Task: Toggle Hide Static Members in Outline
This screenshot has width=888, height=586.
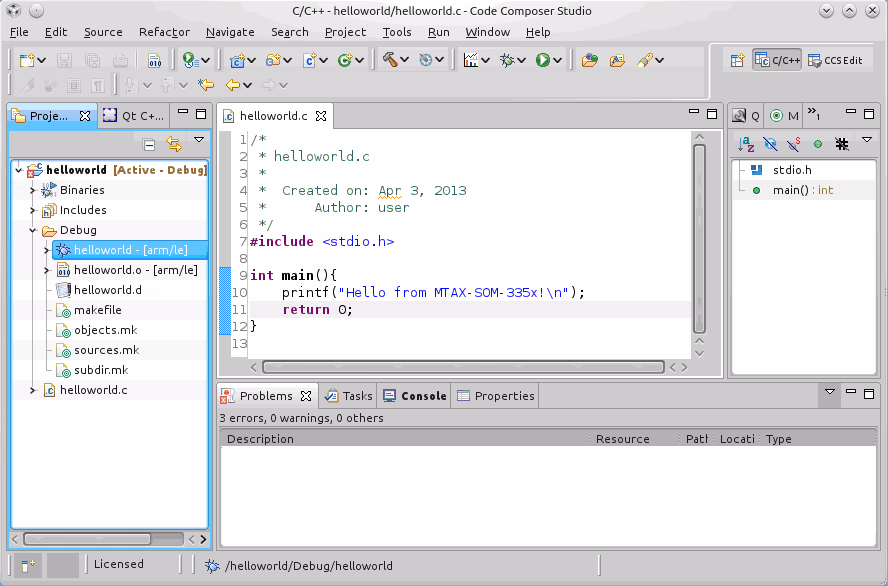Action: pos(794,144)
